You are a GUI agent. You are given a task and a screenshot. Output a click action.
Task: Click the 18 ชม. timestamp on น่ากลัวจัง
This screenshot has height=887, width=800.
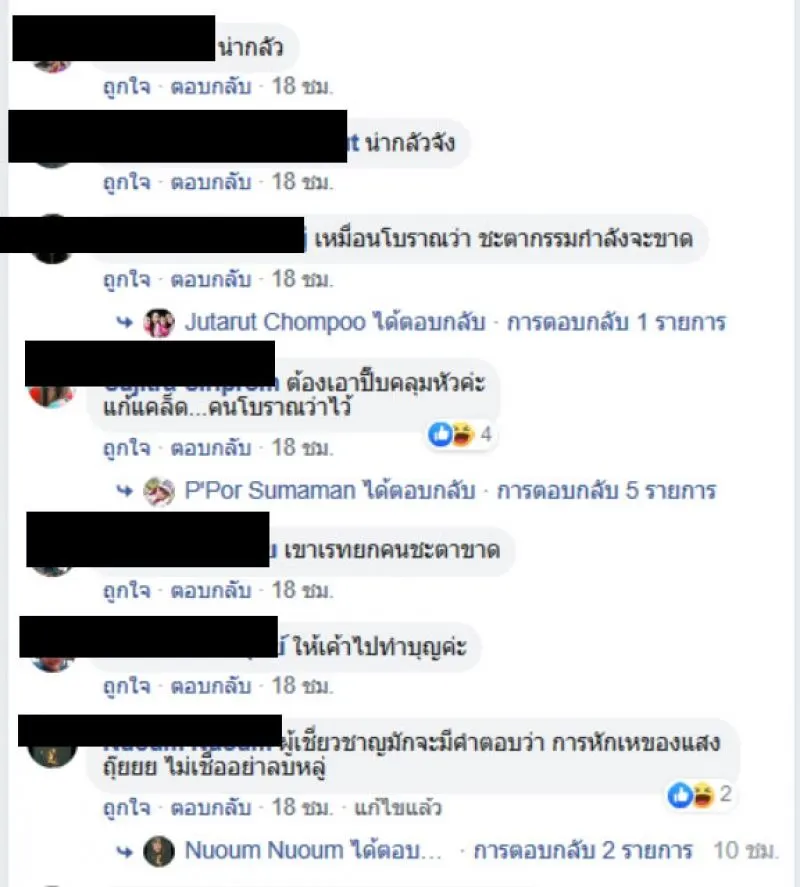[x=302, y=183]
